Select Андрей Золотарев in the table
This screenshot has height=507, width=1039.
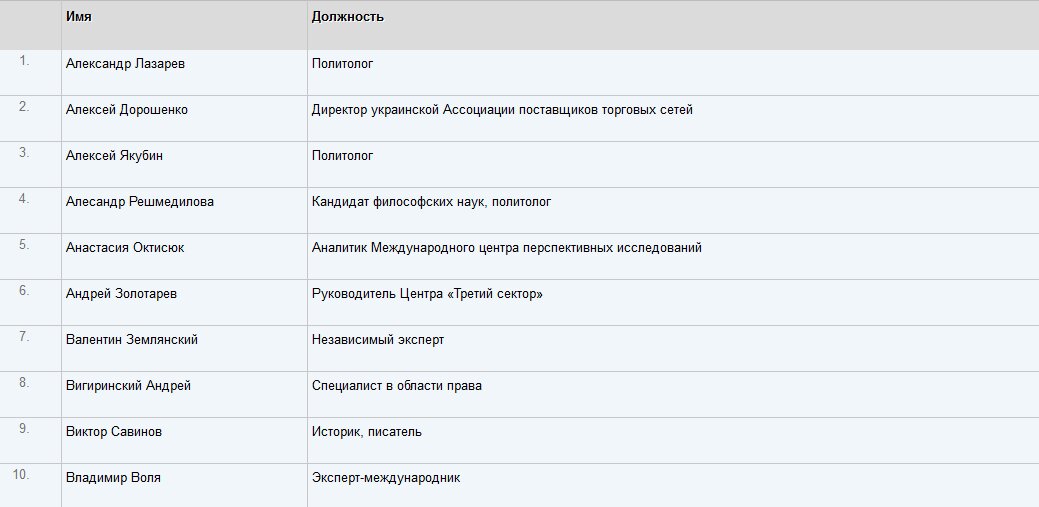(121, 294)
